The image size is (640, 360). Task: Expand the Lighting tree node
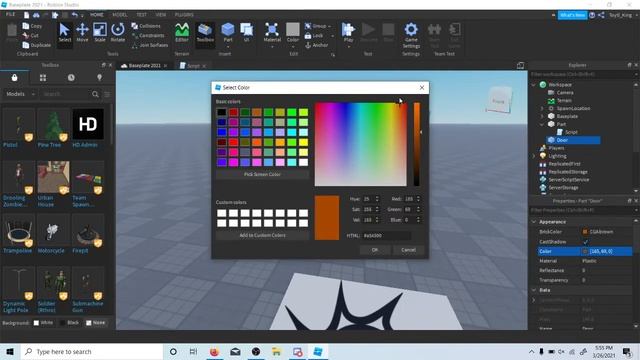tap(533, 156)
